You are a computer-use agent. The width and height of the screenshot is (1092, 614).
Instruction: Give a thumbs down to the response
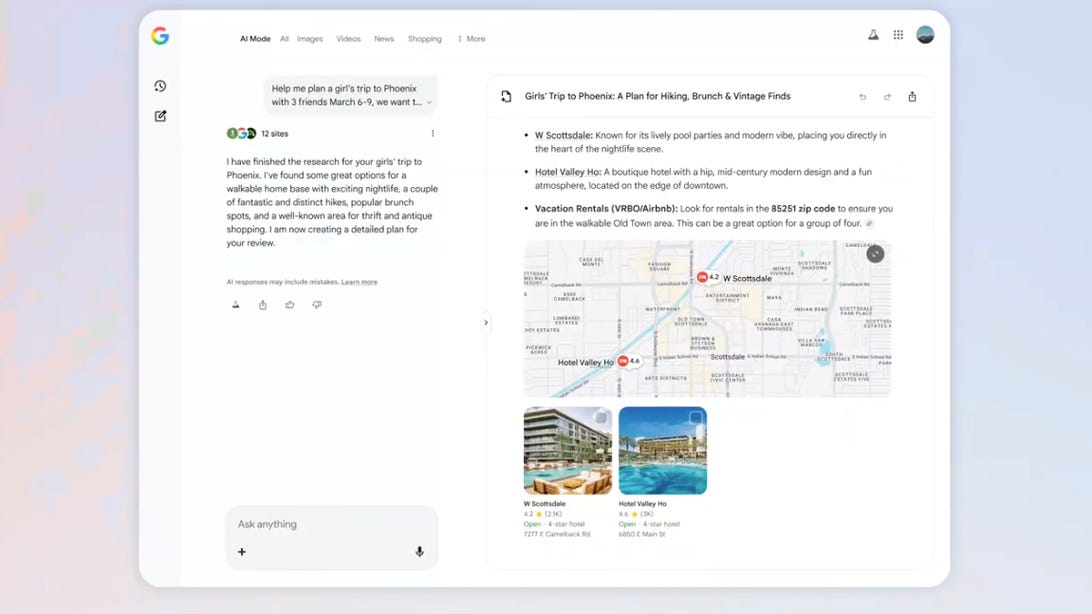(x=316, y=304)
